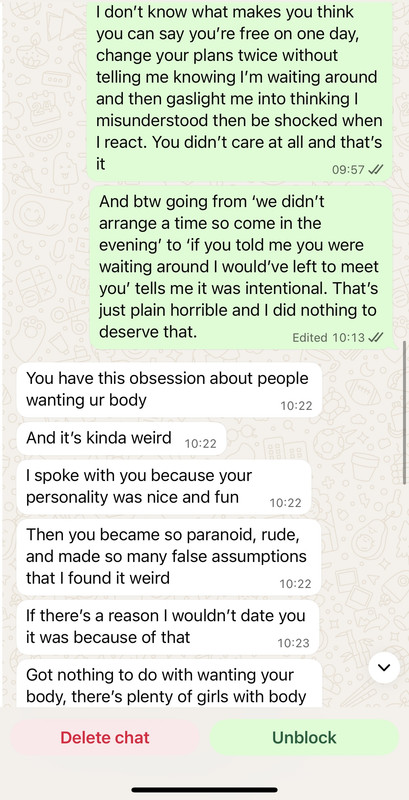Tap the iOS home indicator bar

coord(204,790)
